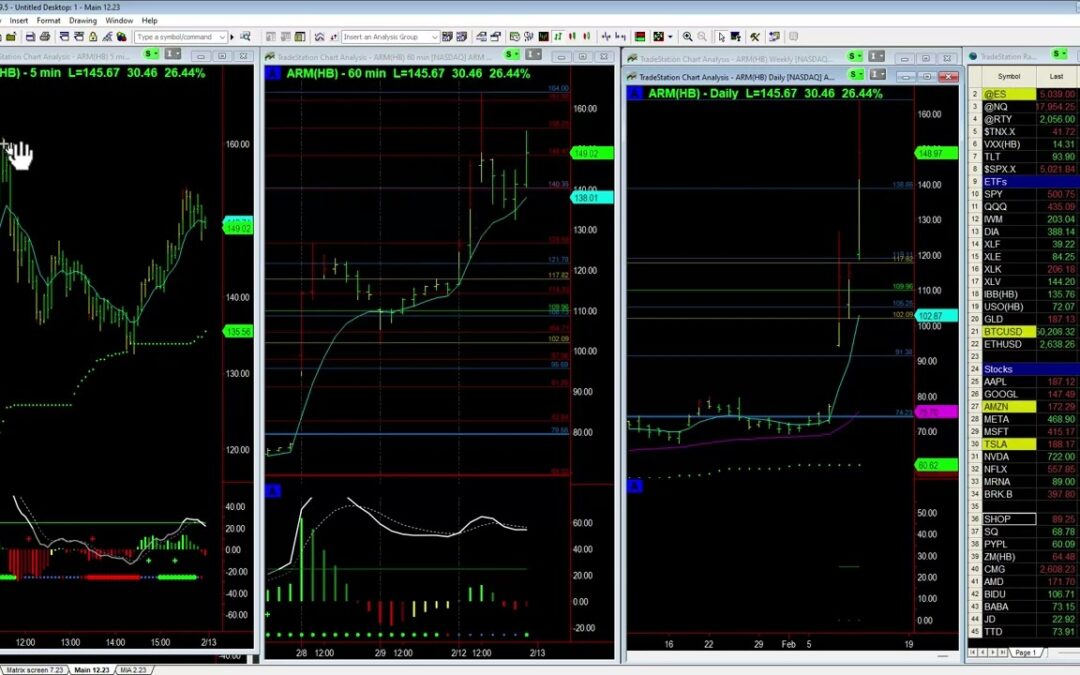Image resolution: width=1080 pixels, height=675 pixels.
Task: Click the green 149.02 price marker on 60 min chart
Action: click(585, 153)
